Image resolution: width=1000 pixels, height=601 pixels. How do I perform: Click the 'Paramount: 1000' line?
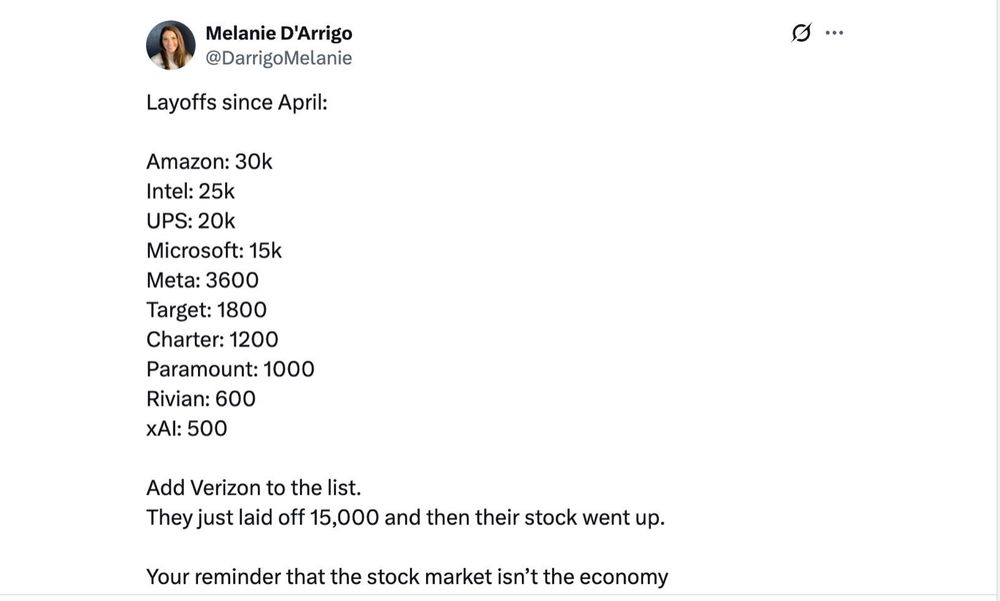[230, 369]
